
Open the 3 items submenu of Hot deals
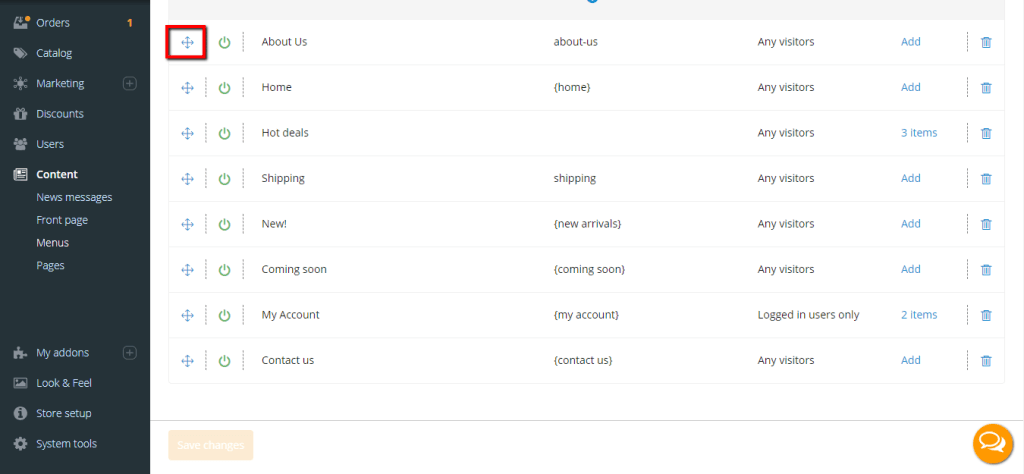click(919, 133)
